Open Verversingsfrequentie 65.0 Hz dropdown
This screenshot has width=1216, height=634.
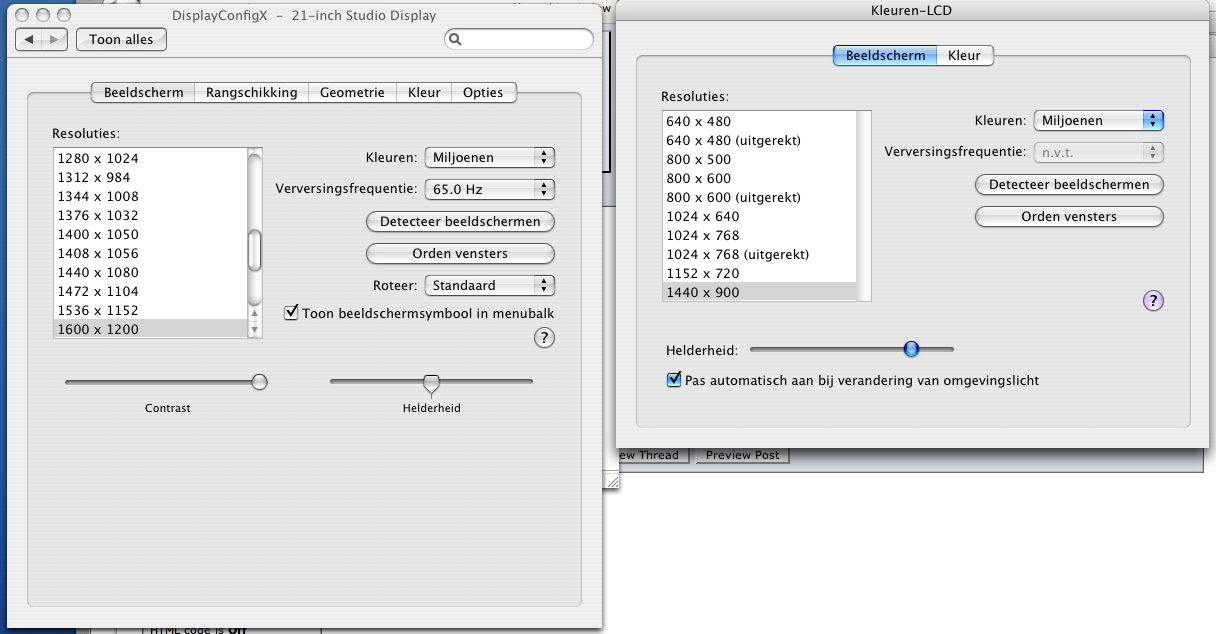[490, 188]
